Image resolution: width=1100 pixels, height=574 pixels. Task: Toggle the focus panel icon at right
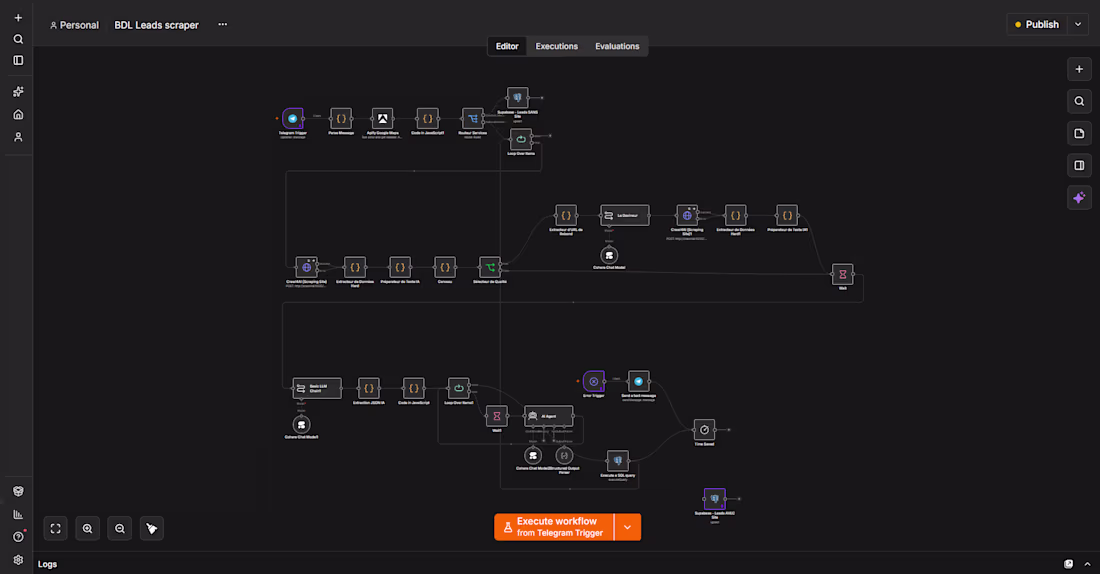[1079, 166]
